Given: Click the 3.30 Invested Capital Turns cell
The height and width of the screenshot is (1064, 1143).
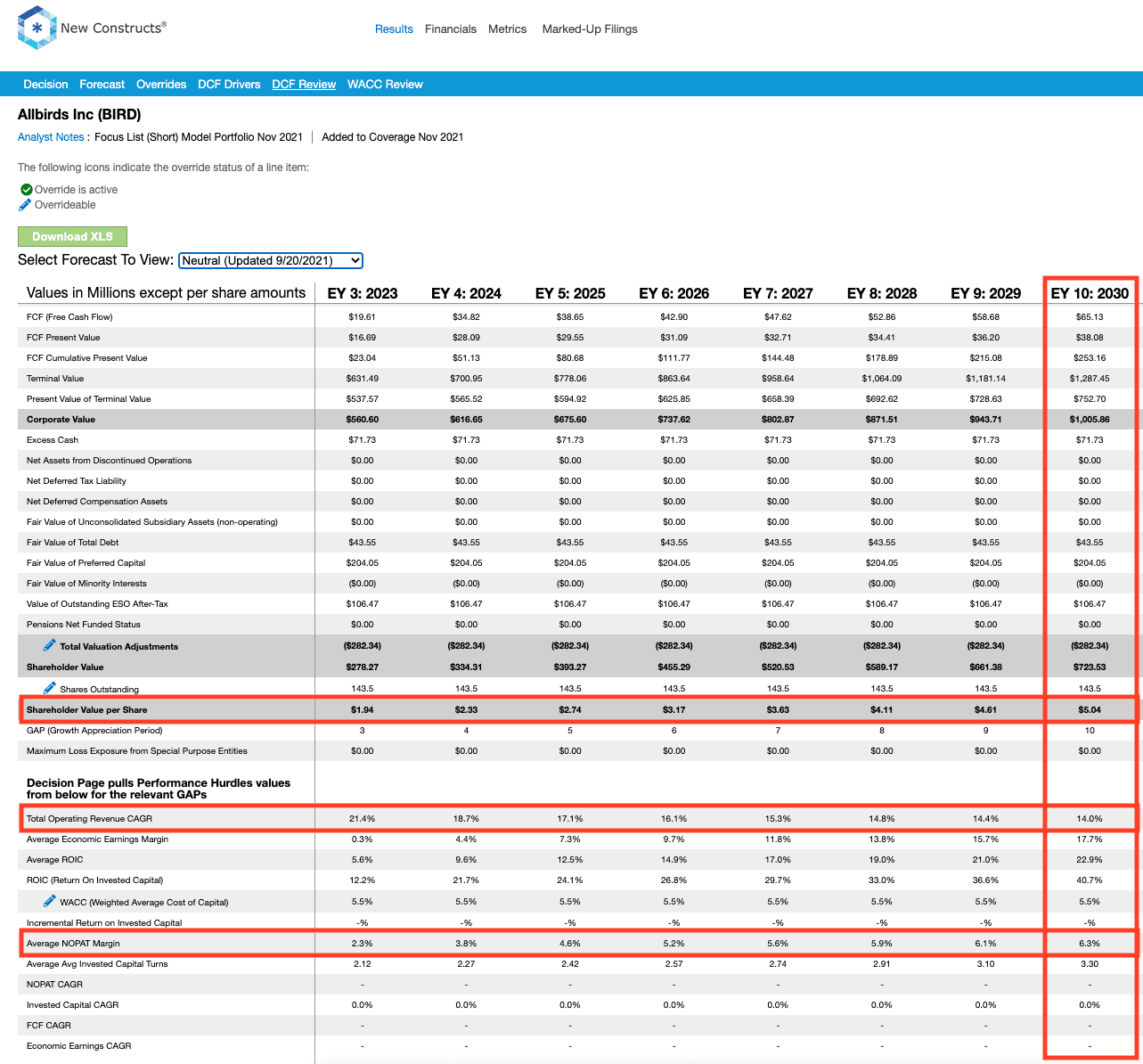Looking at the screenshot, I should tap(1090, 964).
